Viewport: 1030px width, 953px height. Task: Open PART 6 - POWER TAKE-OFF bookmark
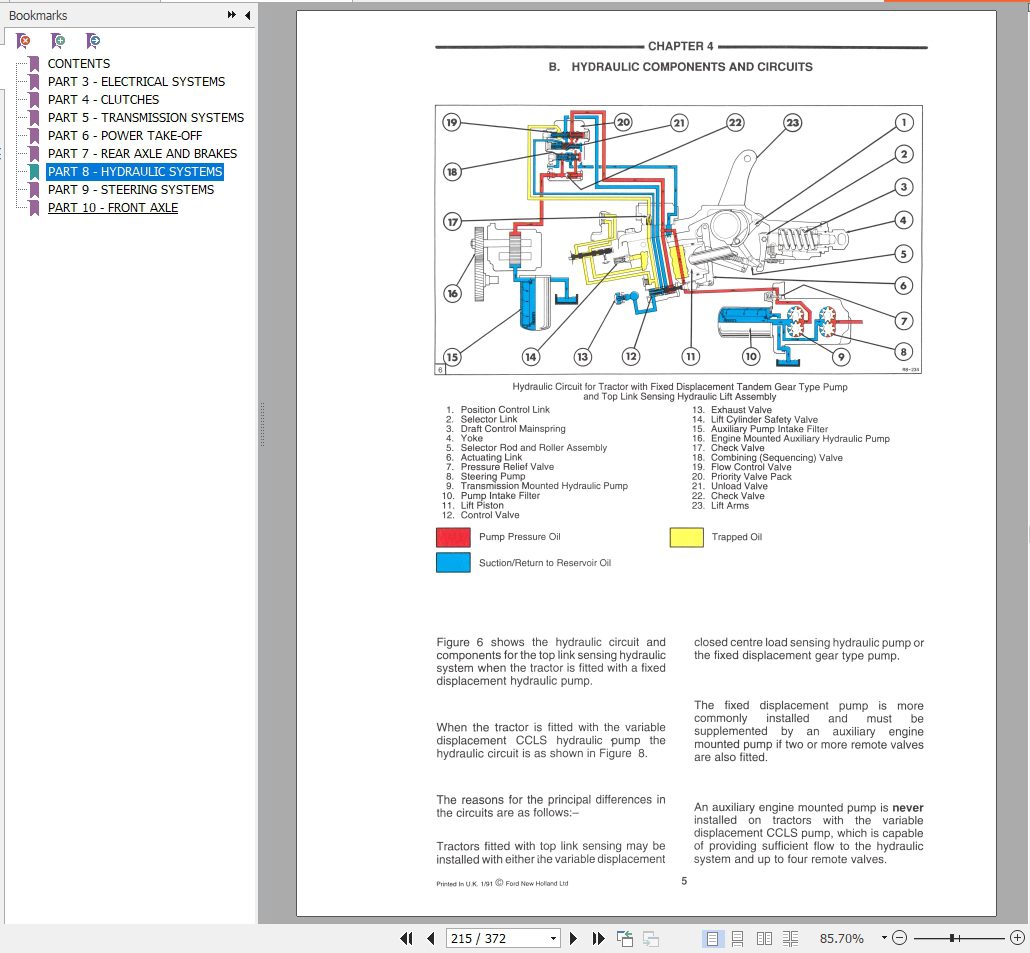click(125, 135)
